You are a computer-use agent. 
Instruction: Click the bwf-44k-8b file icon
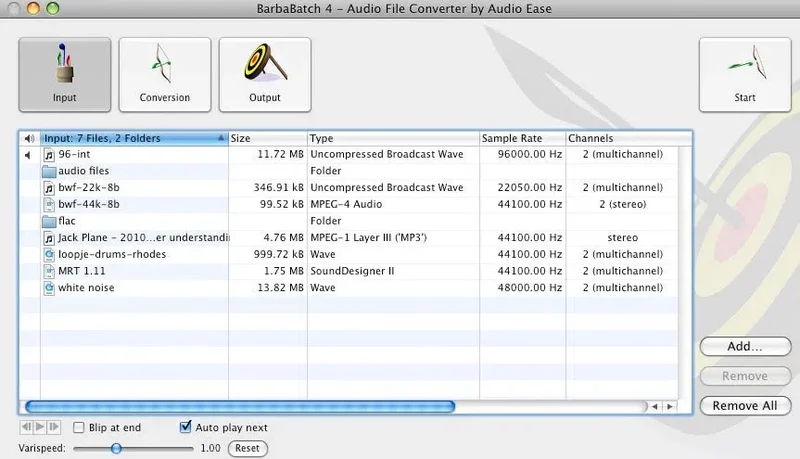click(x=49, y=205)
